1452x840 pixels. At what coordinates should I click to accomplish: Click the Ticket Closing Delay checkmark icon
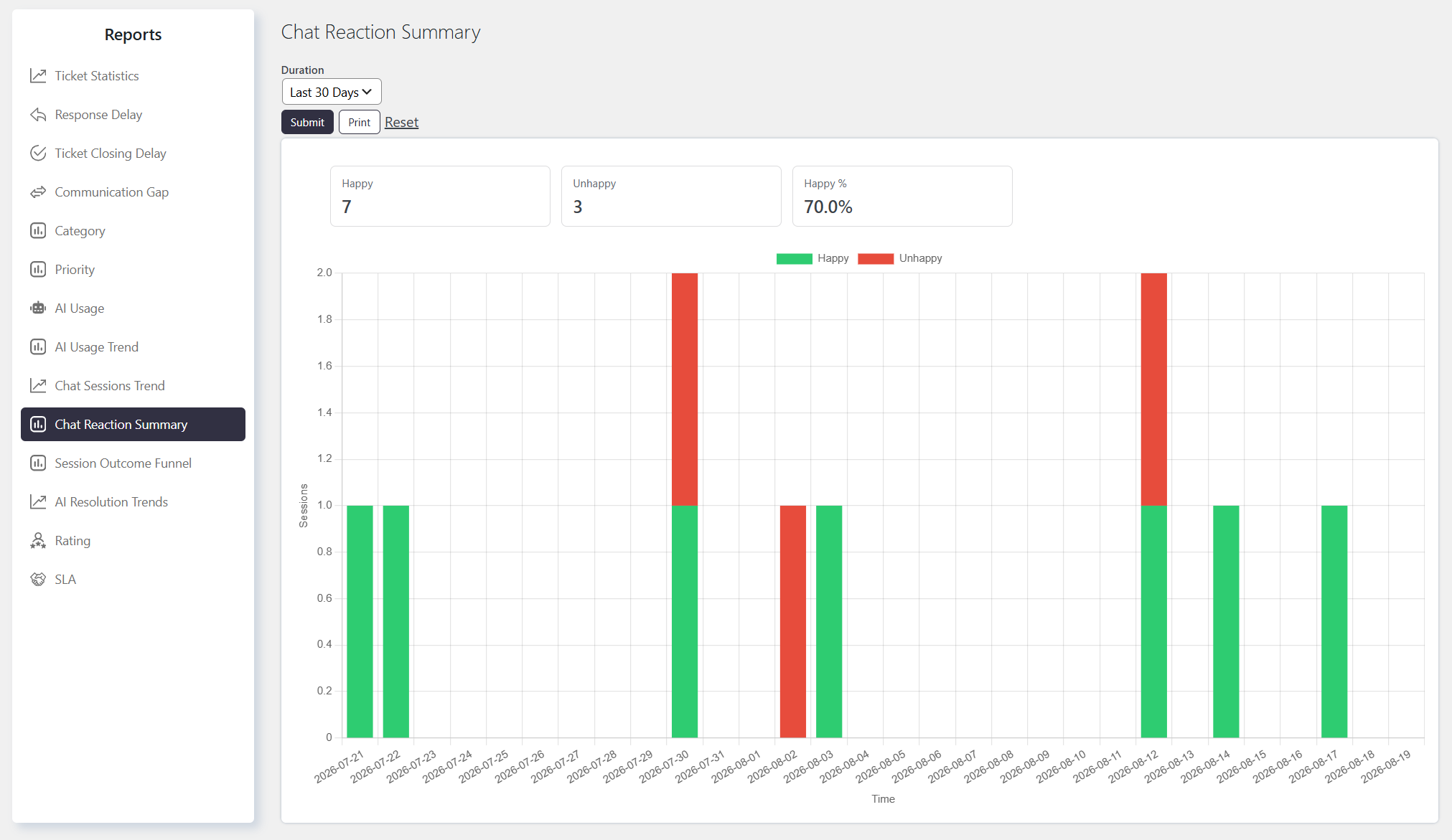point(38,154)
